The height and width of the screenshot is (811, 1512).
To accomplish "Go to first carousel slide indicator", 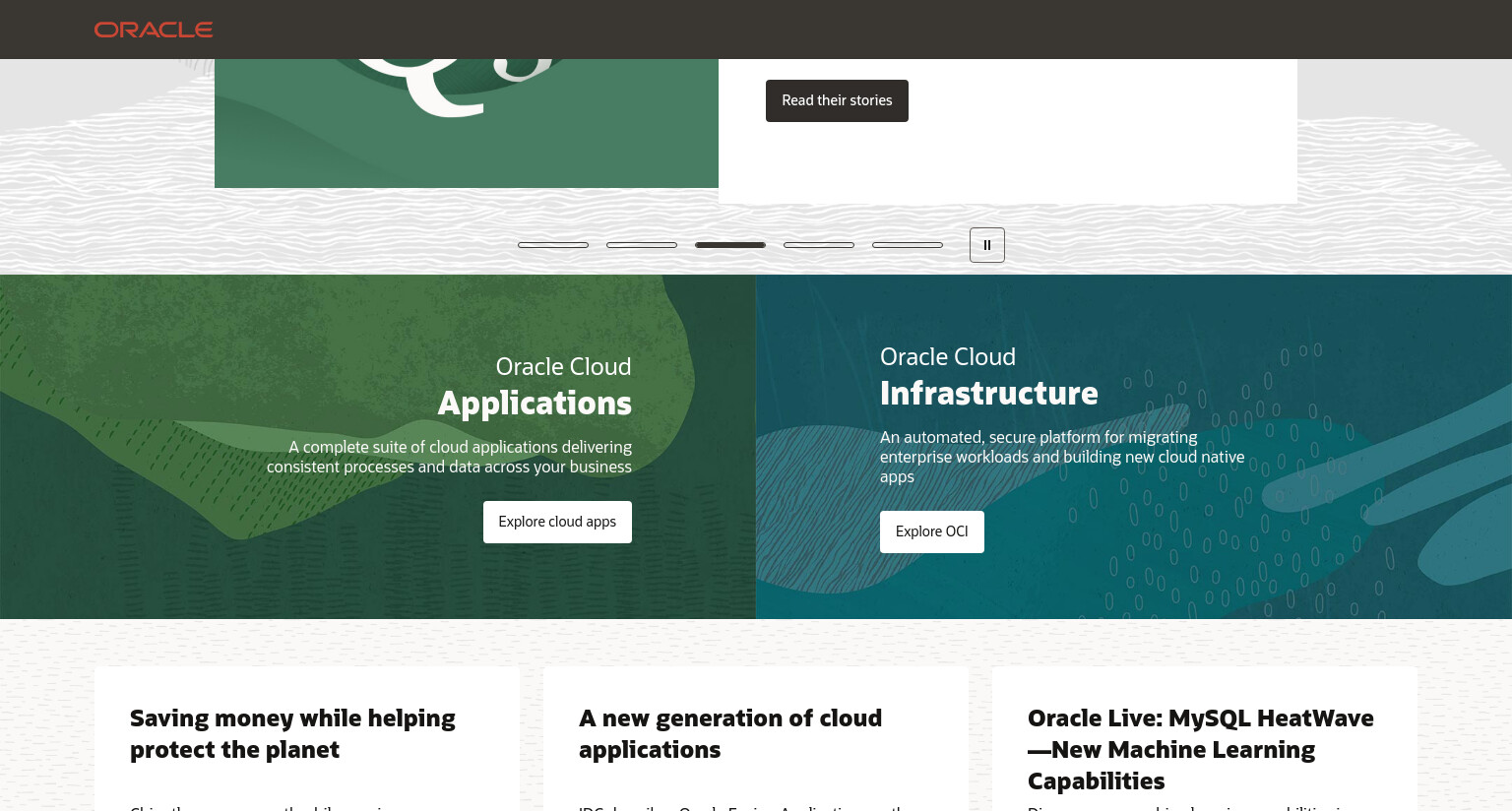I will 553,245.
